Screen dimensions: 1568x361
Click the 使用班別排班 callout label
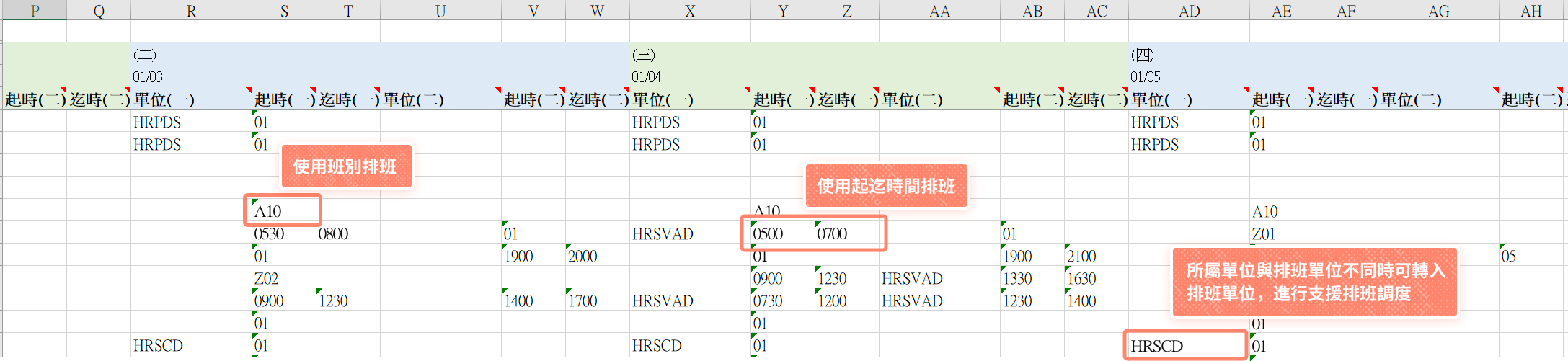pyautogui.click(x=345, y=166)
